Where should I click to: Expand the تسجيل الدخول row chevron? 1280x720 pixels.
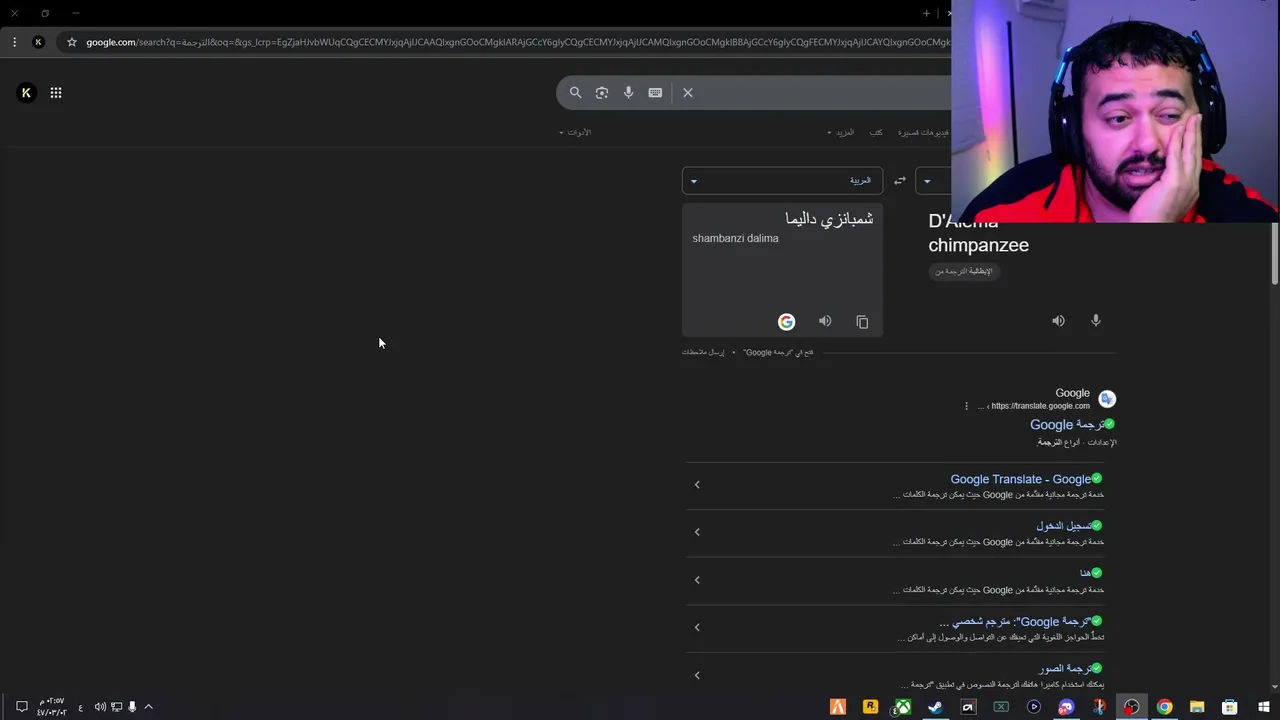(x=697, y=532)
